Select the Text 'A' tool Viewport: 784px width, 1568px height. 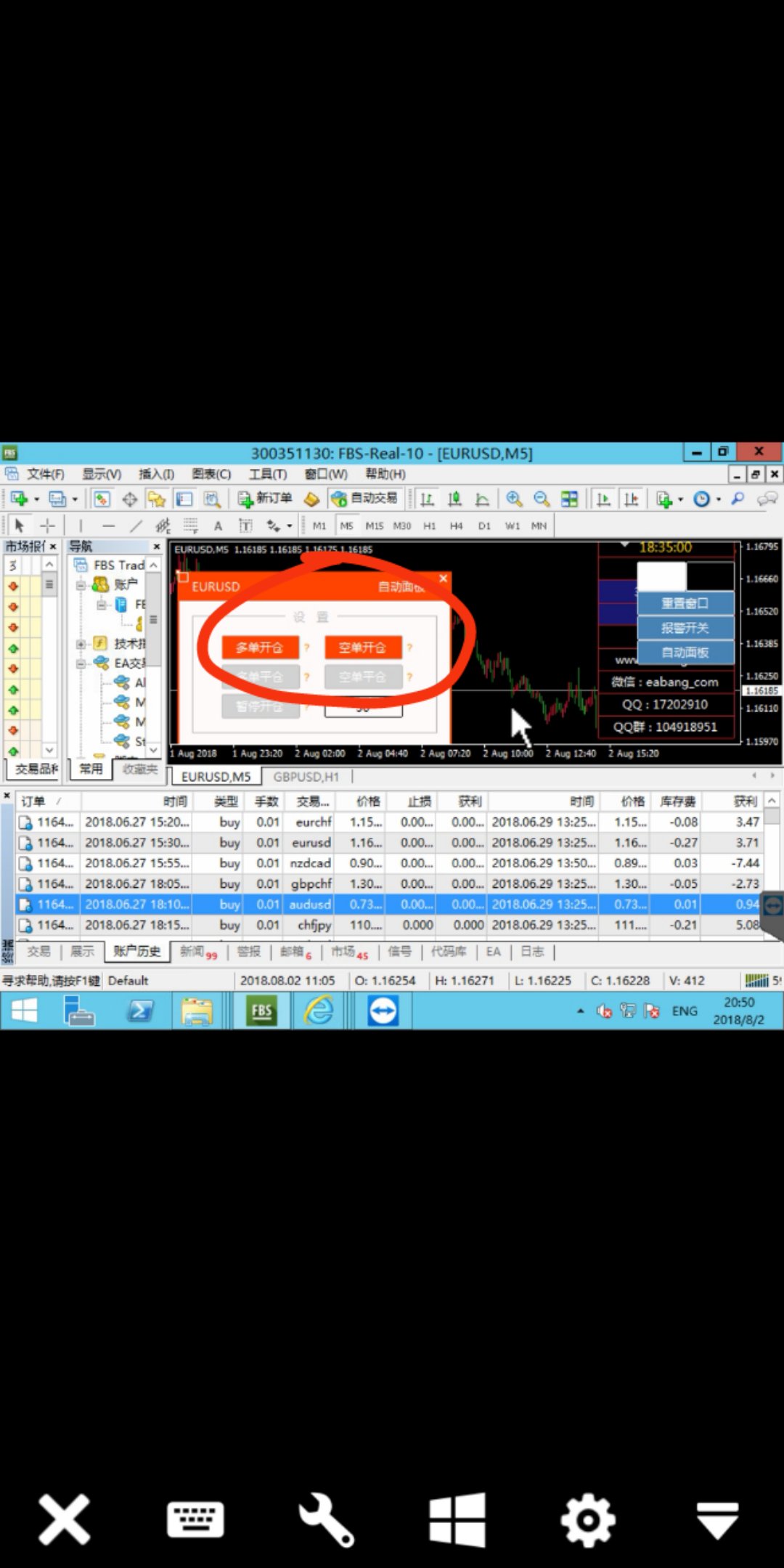click(218, 526)
